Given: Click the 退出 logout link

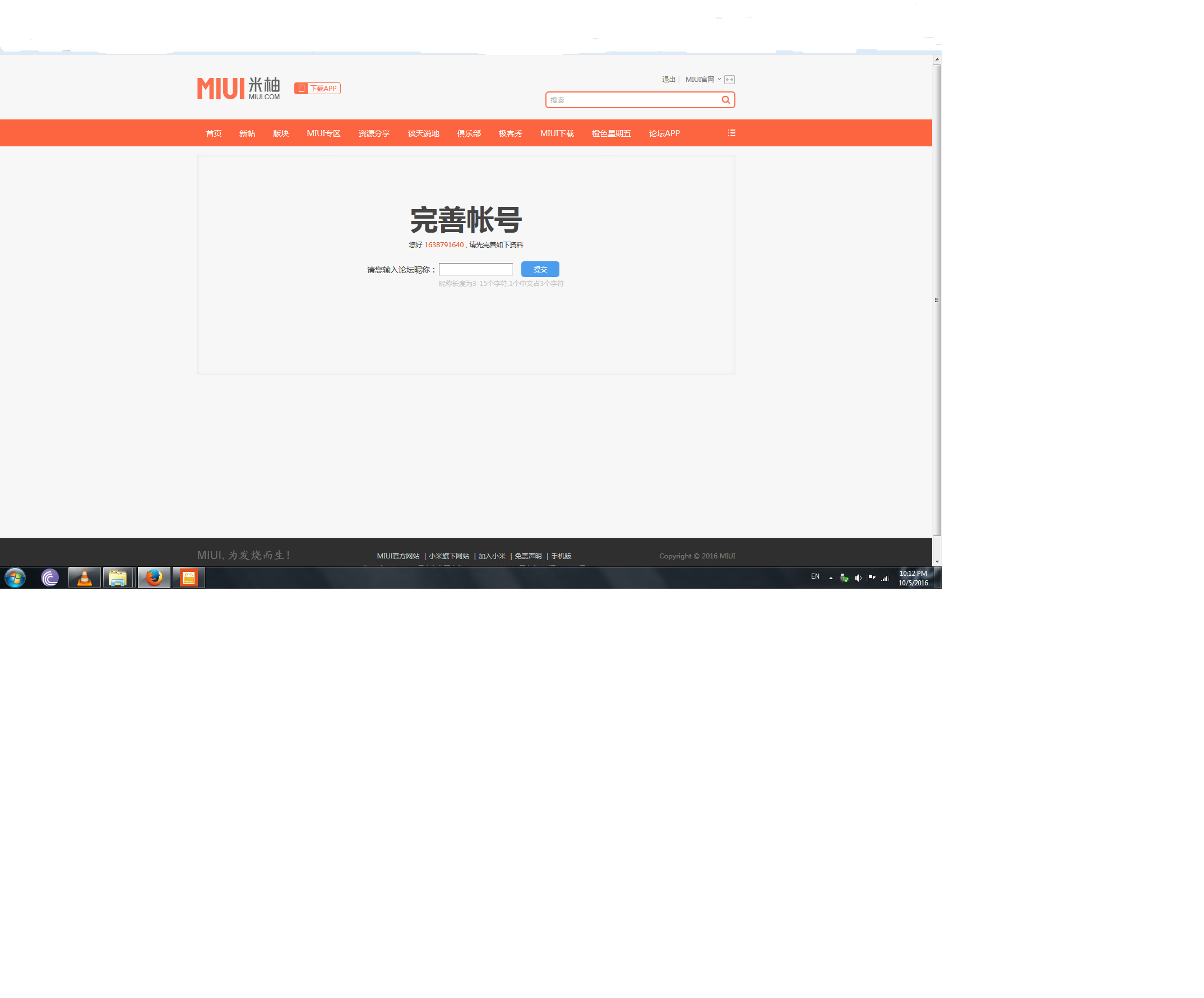Looking at the screenshot, I should [669, 80].
